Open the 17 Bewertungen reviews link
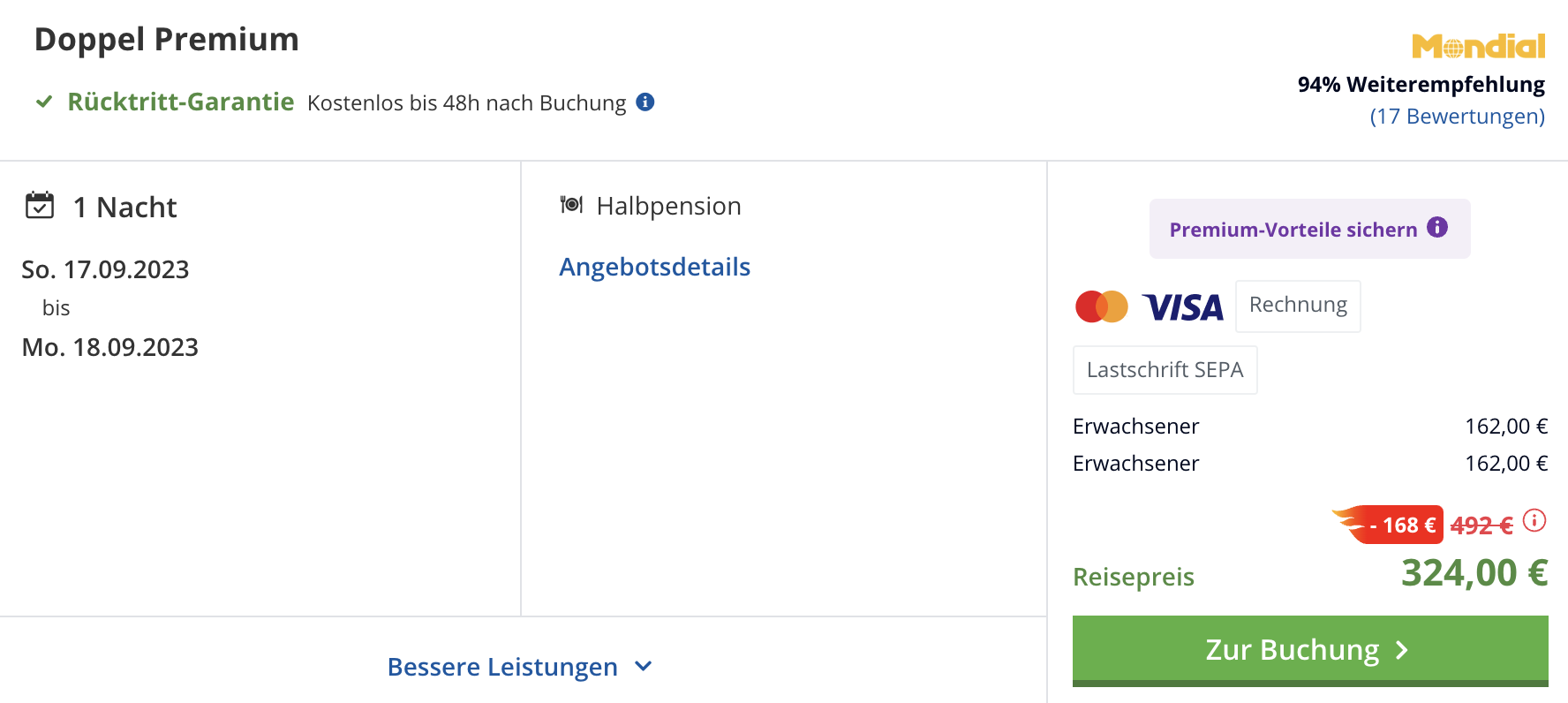This screenshot has height=703, width=1568. click(x=1458, y=117)
